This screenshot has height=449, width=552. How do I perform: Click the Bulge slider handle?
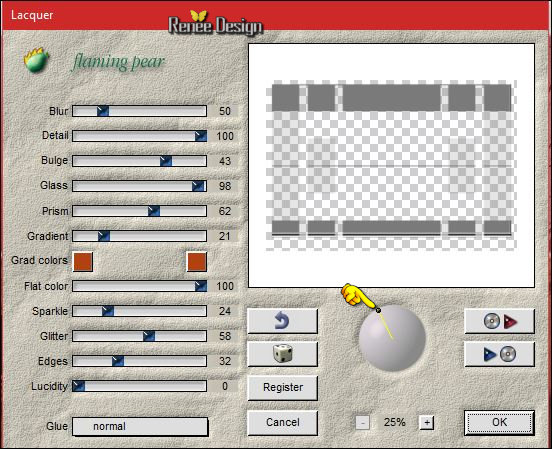(166, 161)
